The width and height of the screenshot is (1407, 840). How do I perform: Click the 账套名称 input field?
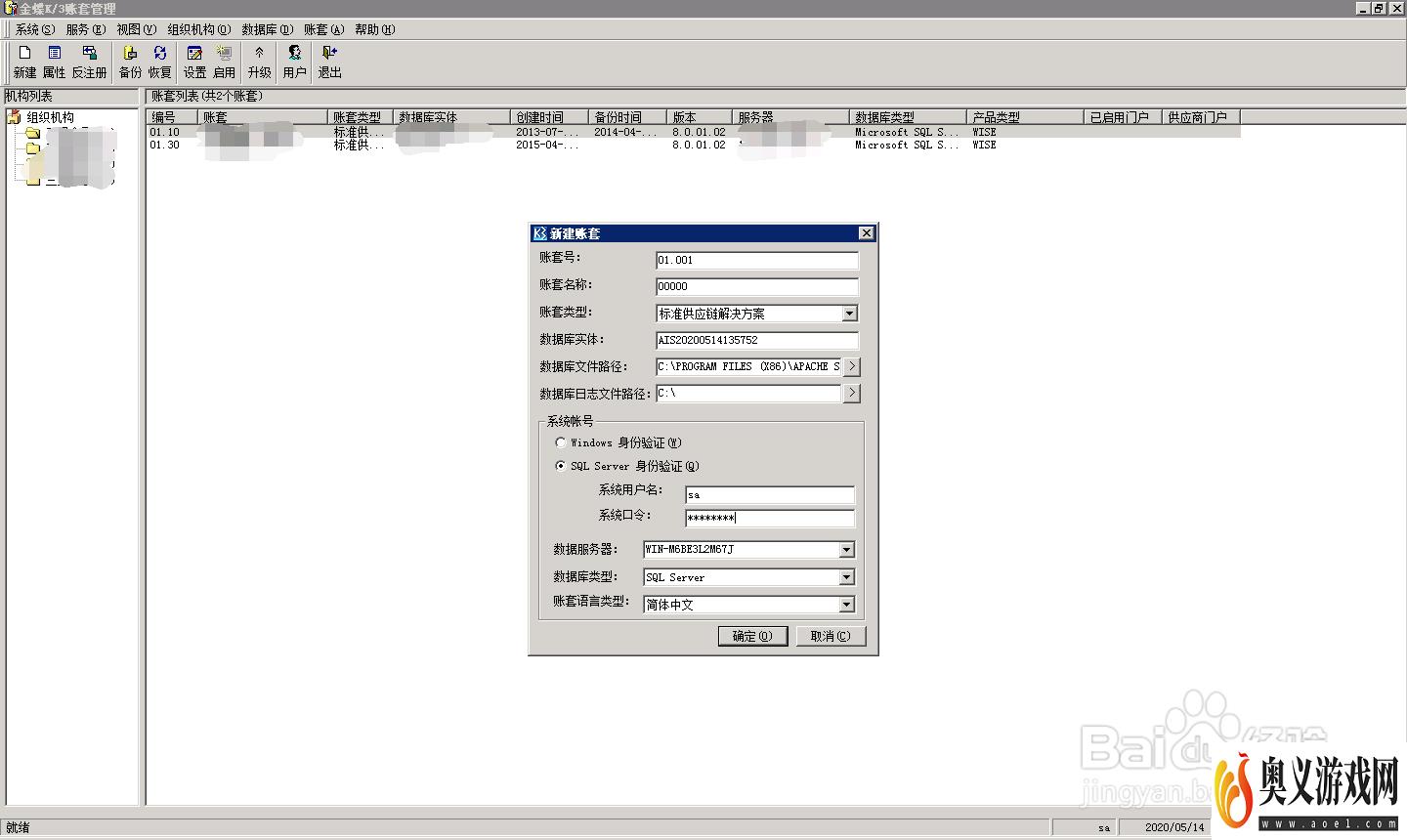[x=757, y=286]
